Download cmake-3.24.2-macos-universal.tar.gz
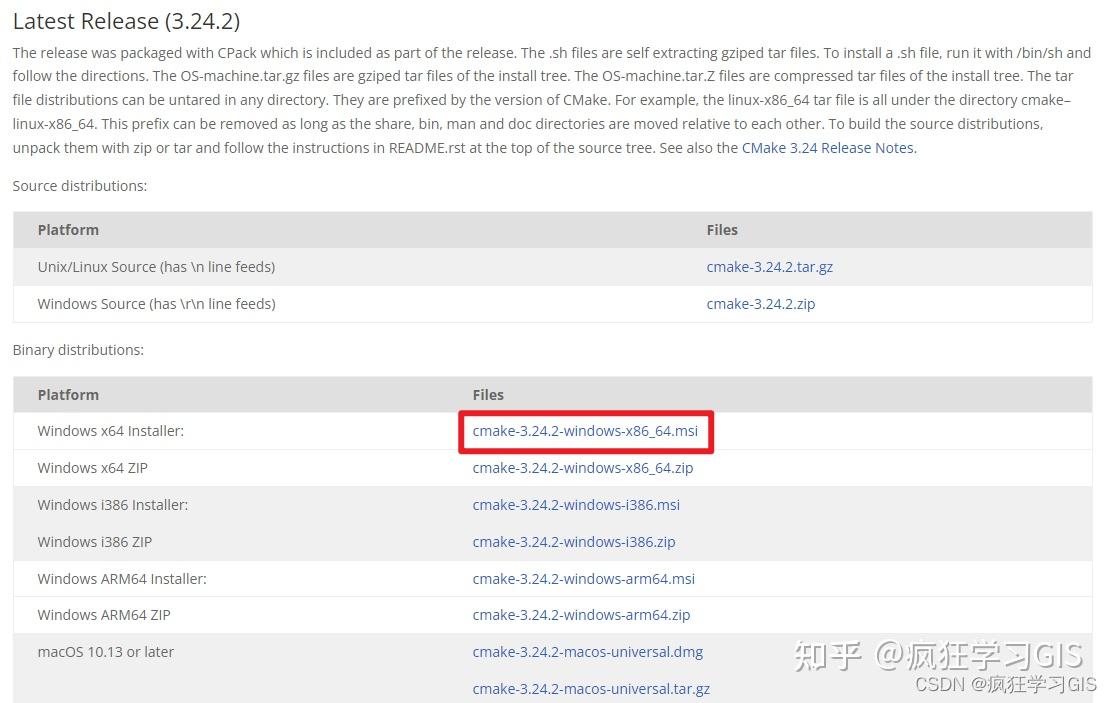This screenshot has width=1112, height=703. coord(592,688)
